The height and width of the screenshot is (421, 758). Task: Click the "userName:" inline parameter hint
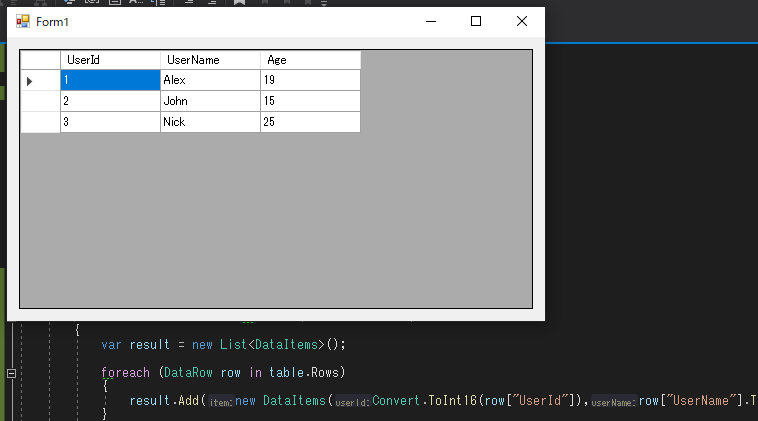[613, 402]
